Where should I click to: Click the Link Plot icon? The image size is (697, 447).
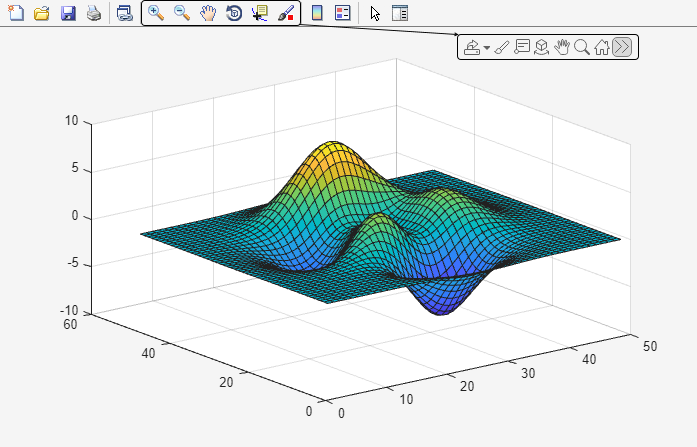point(124,14)
